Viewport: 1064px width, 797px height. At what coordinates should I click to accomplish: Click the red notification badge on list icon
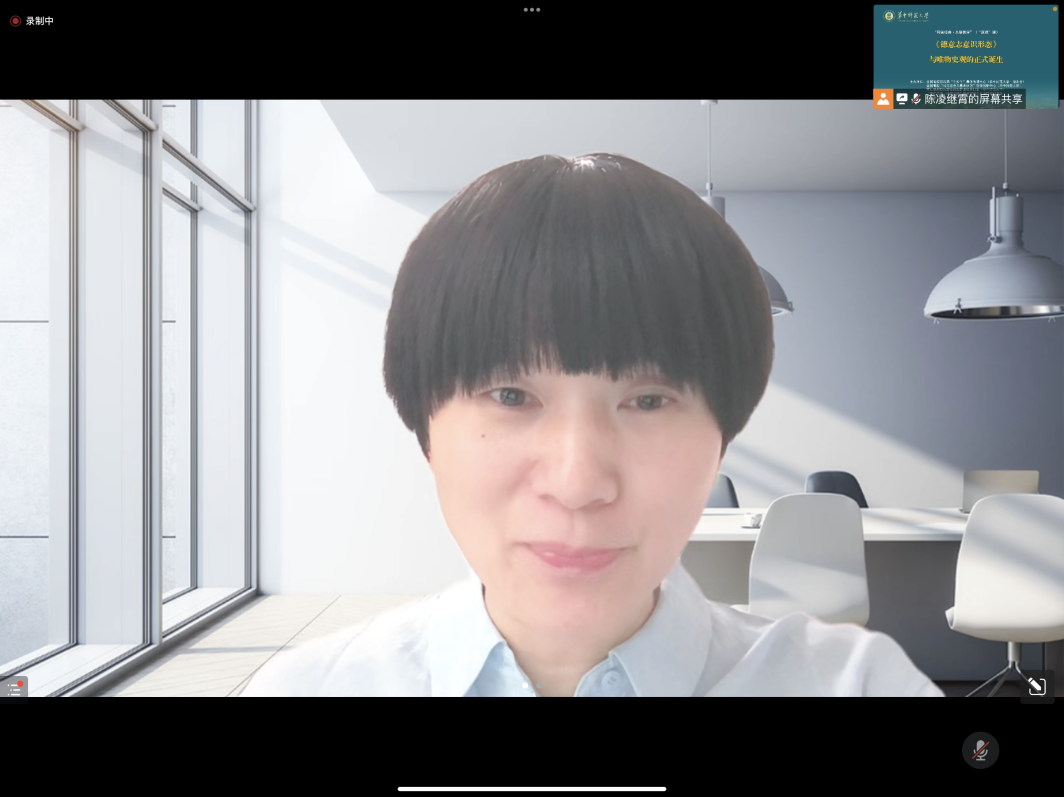(x=20, y=684)
